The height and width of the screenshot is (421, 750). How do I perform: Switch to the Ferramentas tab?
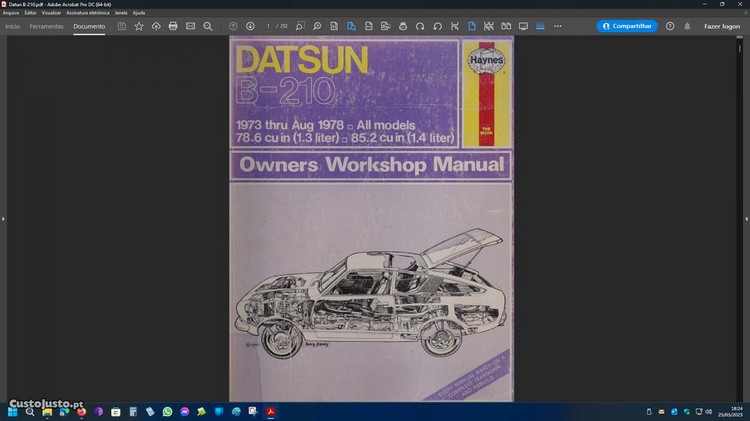(46, 26)
